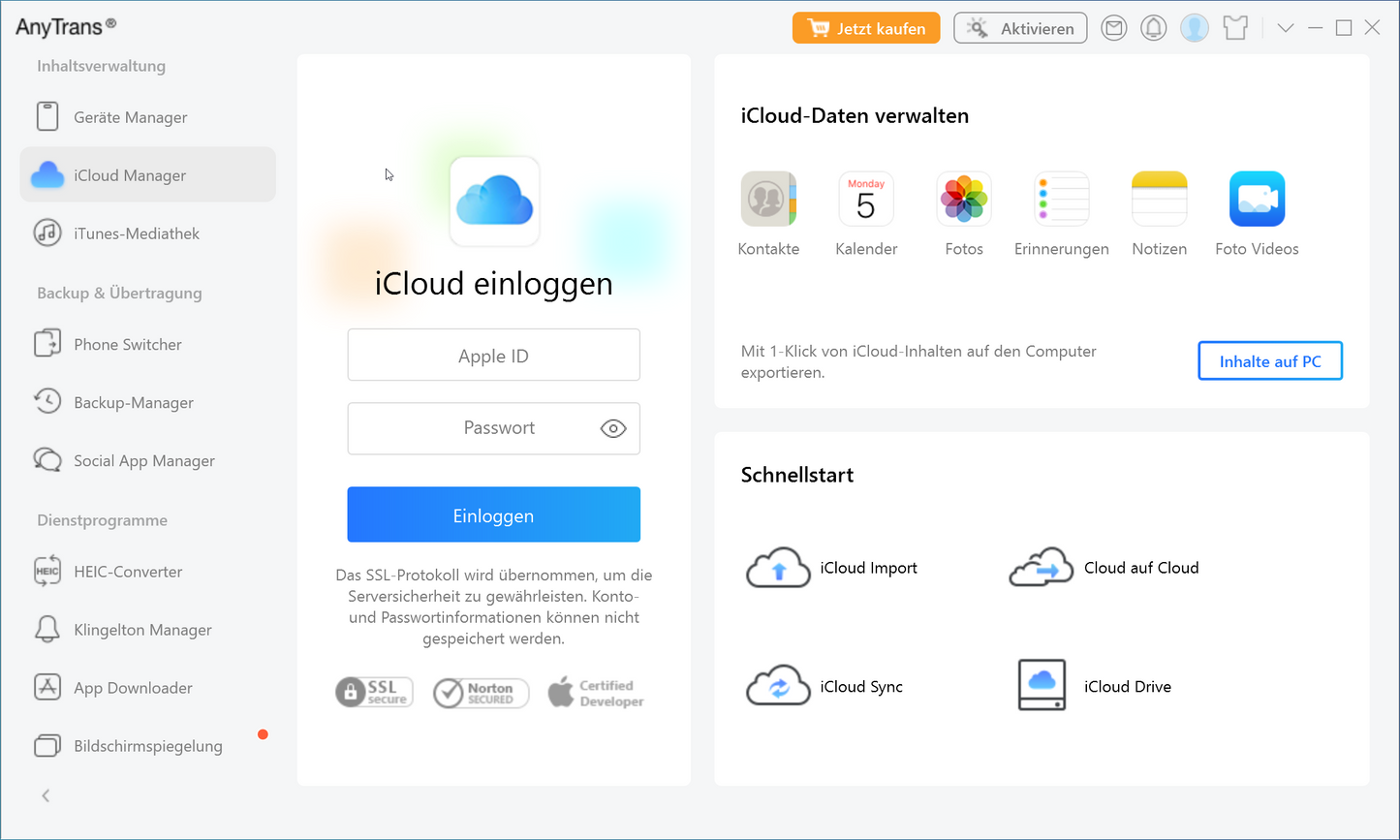This screenshot has width=1400, height=840.
Task: Open the notification bell icon
Action: click(x=1153, y=28)
